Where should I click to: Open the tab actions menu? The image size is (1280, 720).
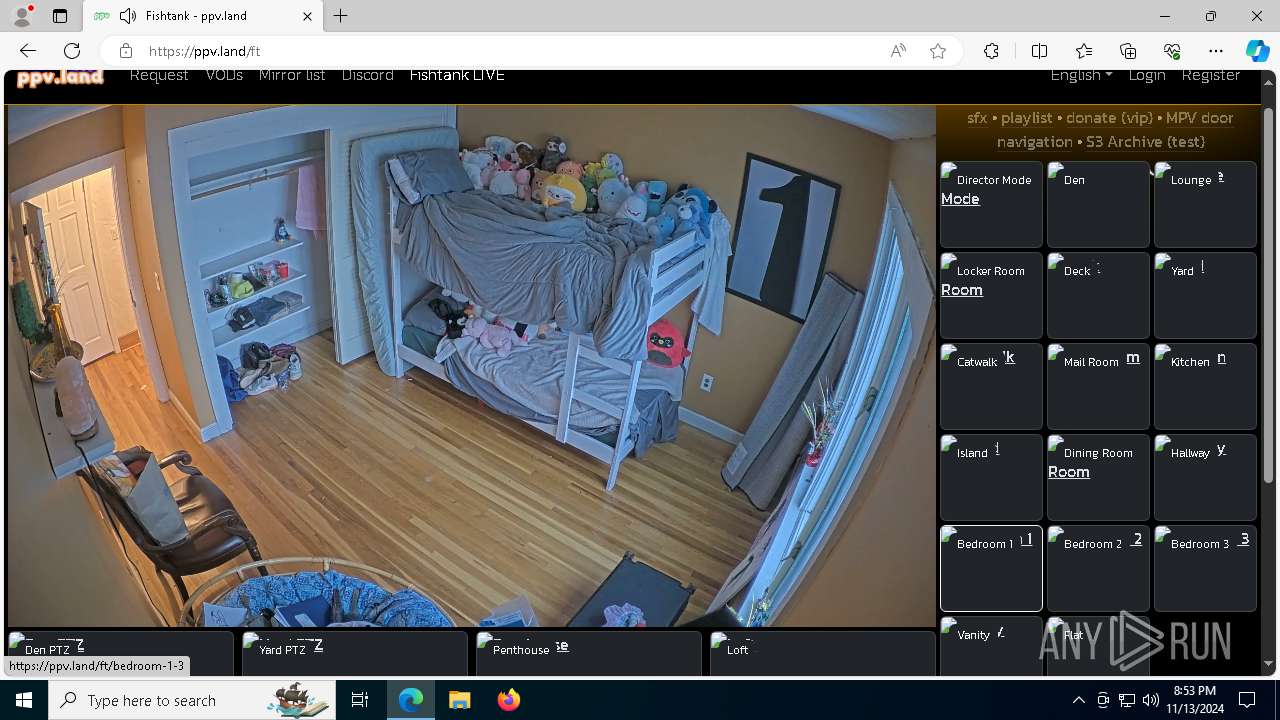60,16
